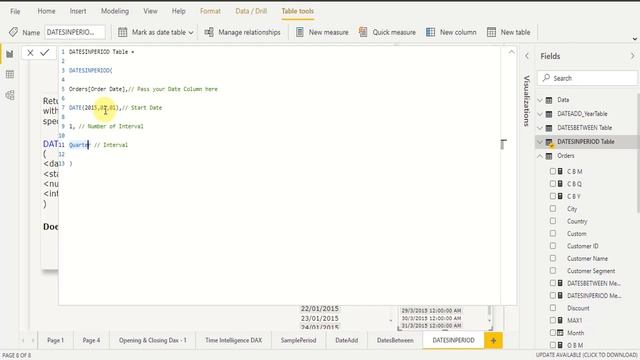The width and height of the screenshot is (640, 360).
Task: Open the File menu
Action: point(15,11)
